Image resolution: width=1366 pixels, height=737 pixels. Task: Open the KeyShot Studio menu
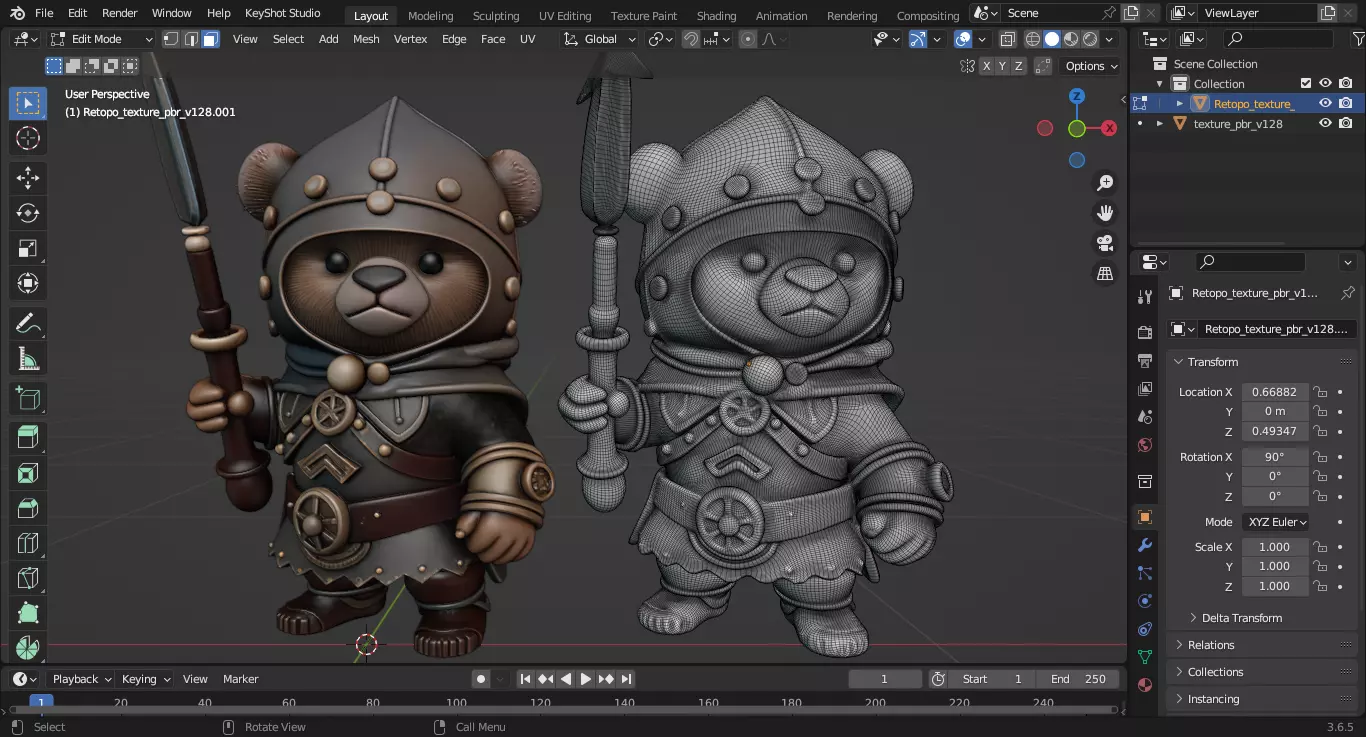pyautogui.click(x=283, y=13)
